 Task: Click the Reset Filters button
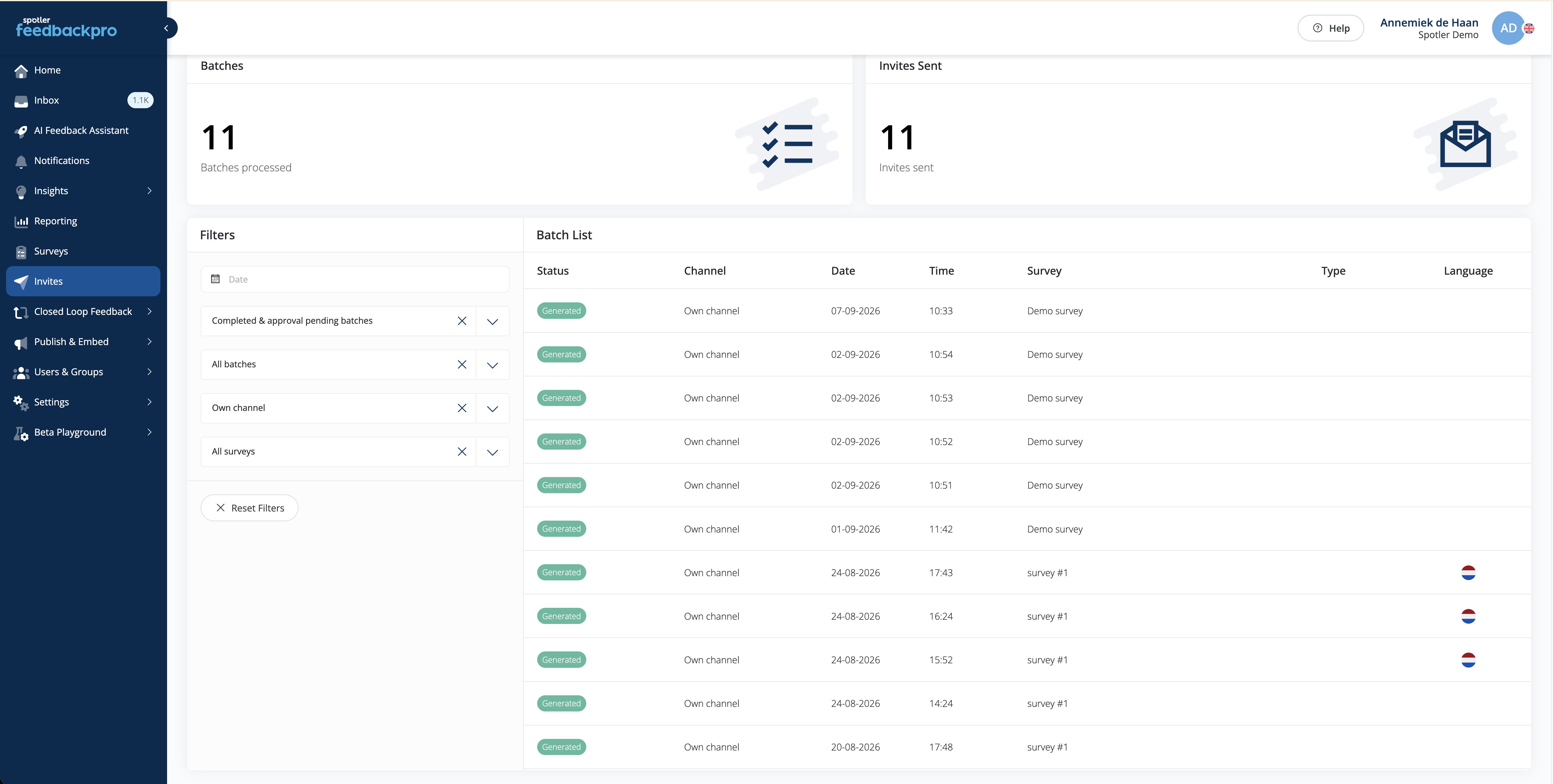click(x=250, y=508)
